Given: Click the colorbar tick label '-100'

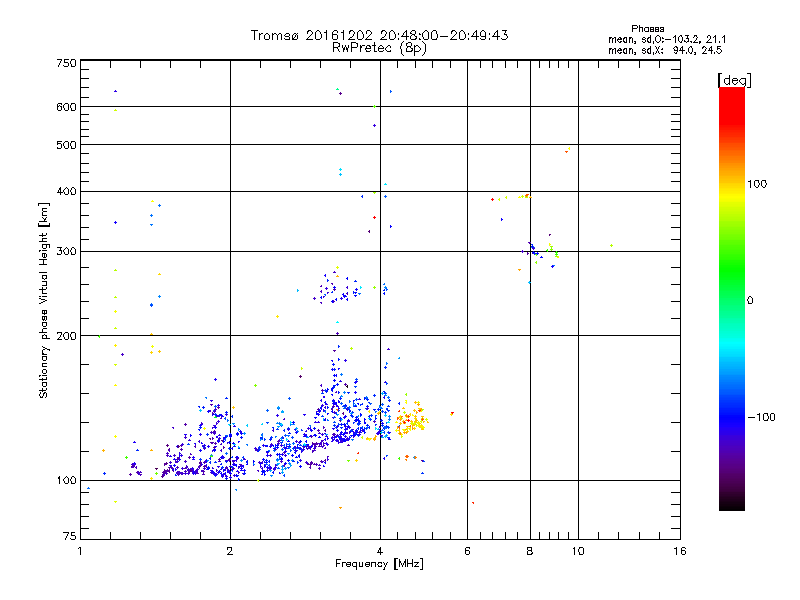Looking at the screenshot, I should point(761,417).
